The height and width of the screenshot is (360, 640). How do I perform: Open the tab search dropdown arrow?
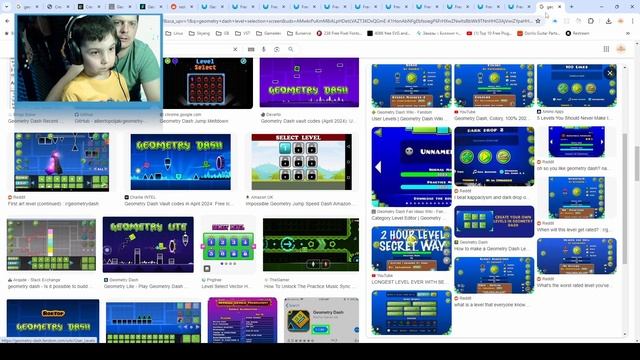coord(6,7)
